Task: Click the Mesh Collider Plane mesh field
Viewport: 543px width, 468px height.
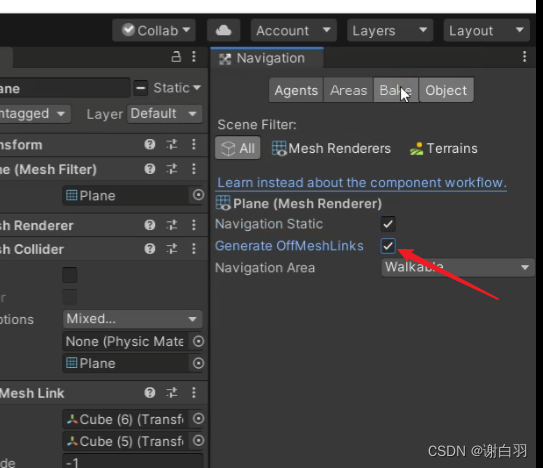Action: [x=126, y=363]
